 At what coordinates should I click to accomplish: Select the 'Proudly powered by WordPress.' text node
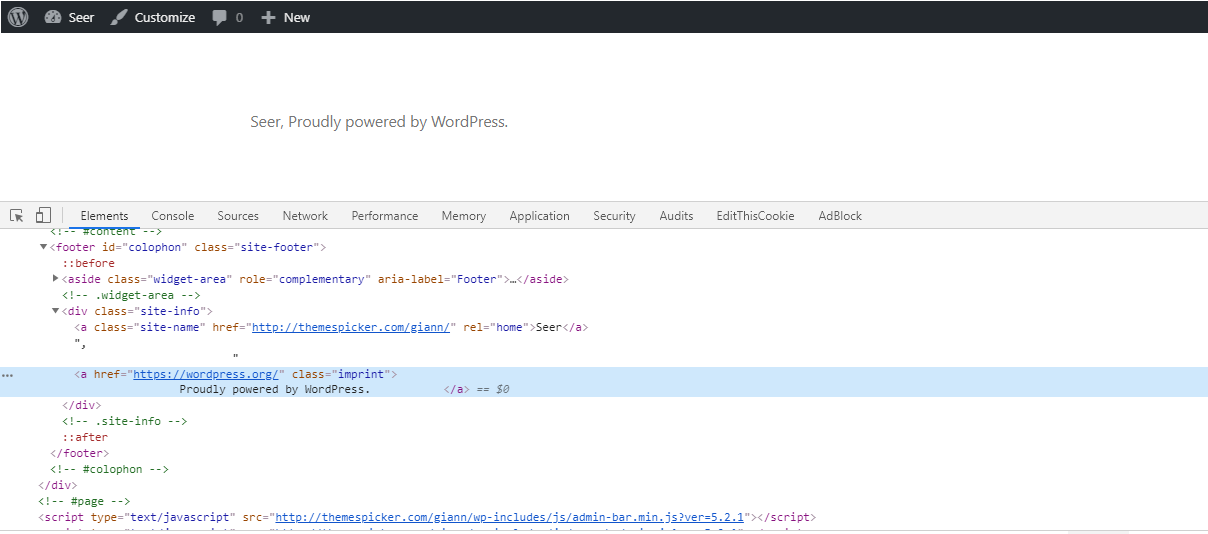(275, 389)
